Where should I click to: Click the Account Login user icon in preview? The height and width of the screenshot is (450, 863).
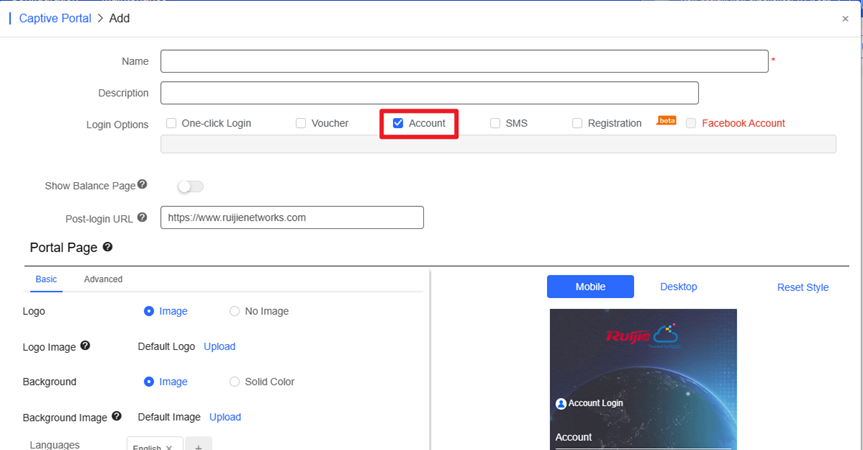pos(560,404)
